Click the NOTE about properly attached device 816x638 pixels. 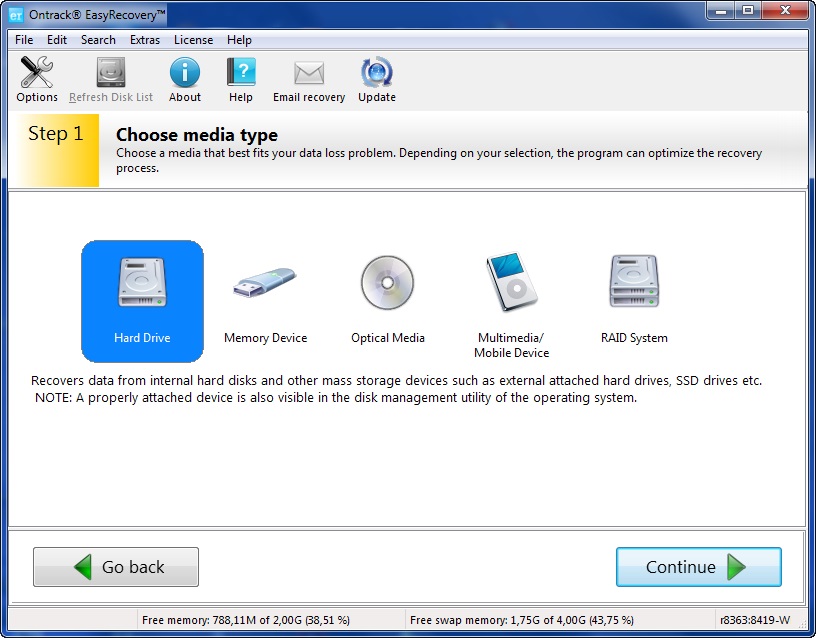336,398
